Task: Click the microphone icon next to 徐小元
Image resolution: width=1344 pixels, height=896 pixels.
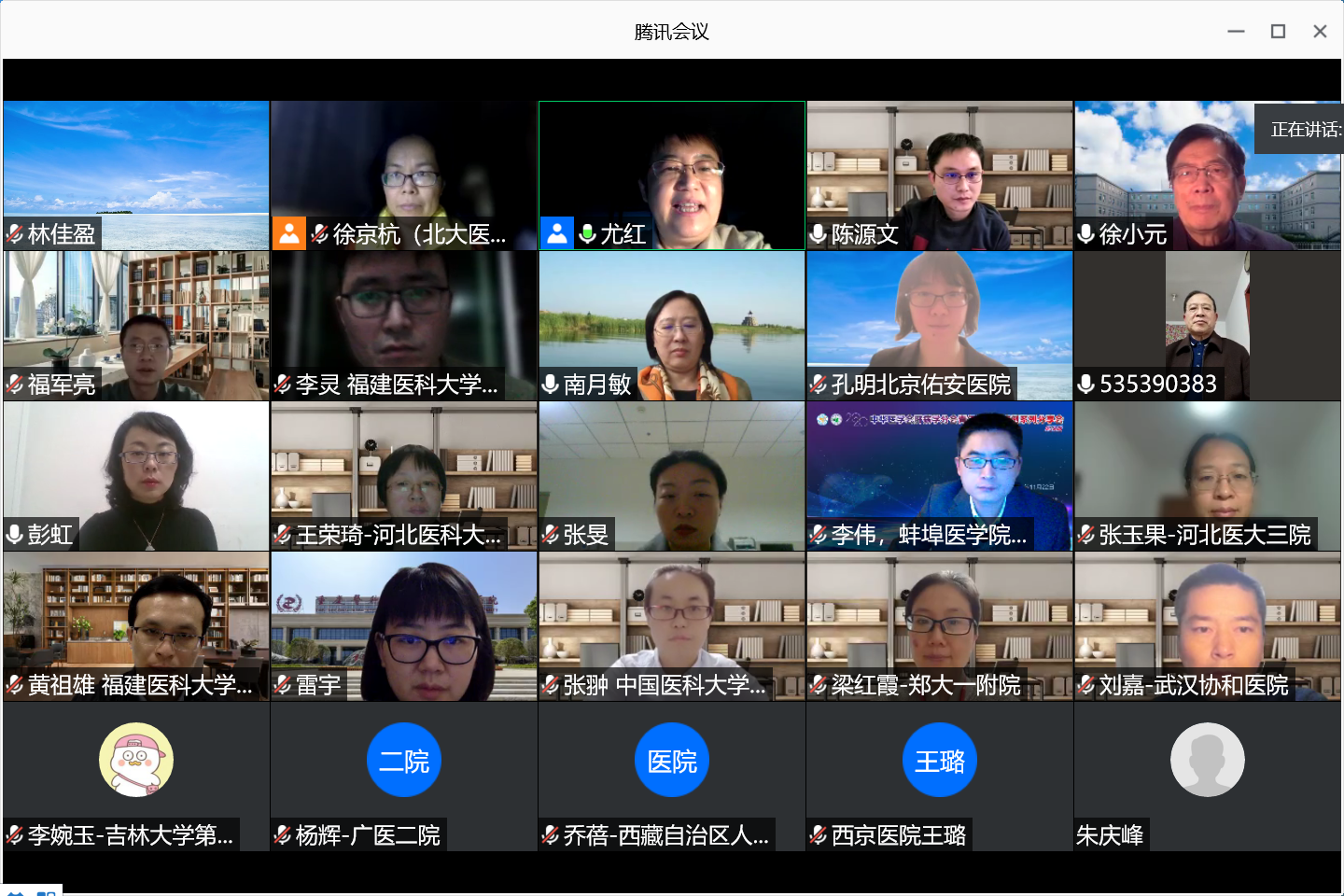Action: pyautogui.click(x=1086, y=234)
